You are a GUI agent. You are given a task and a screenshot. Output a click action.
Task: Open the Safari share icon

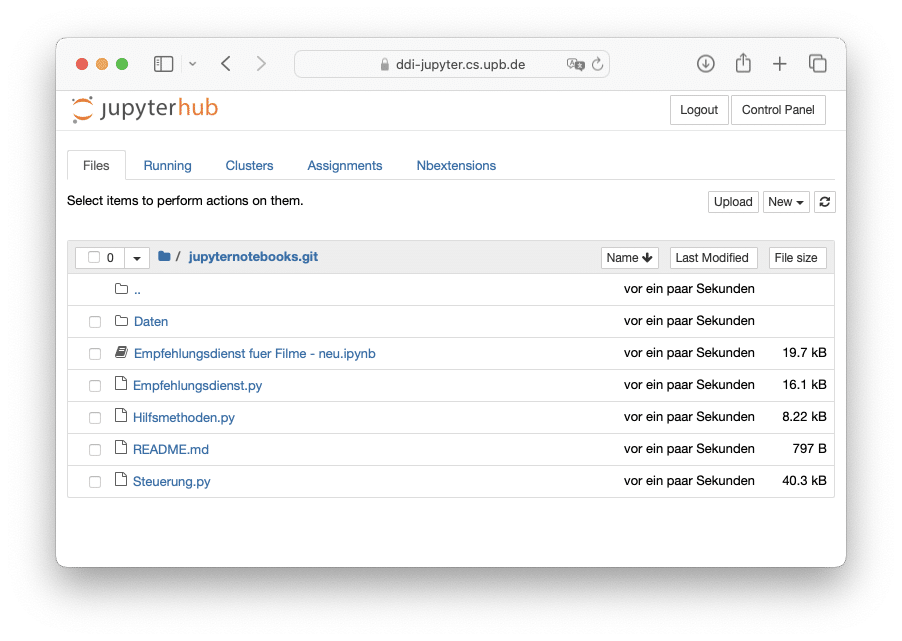point(743,63)
